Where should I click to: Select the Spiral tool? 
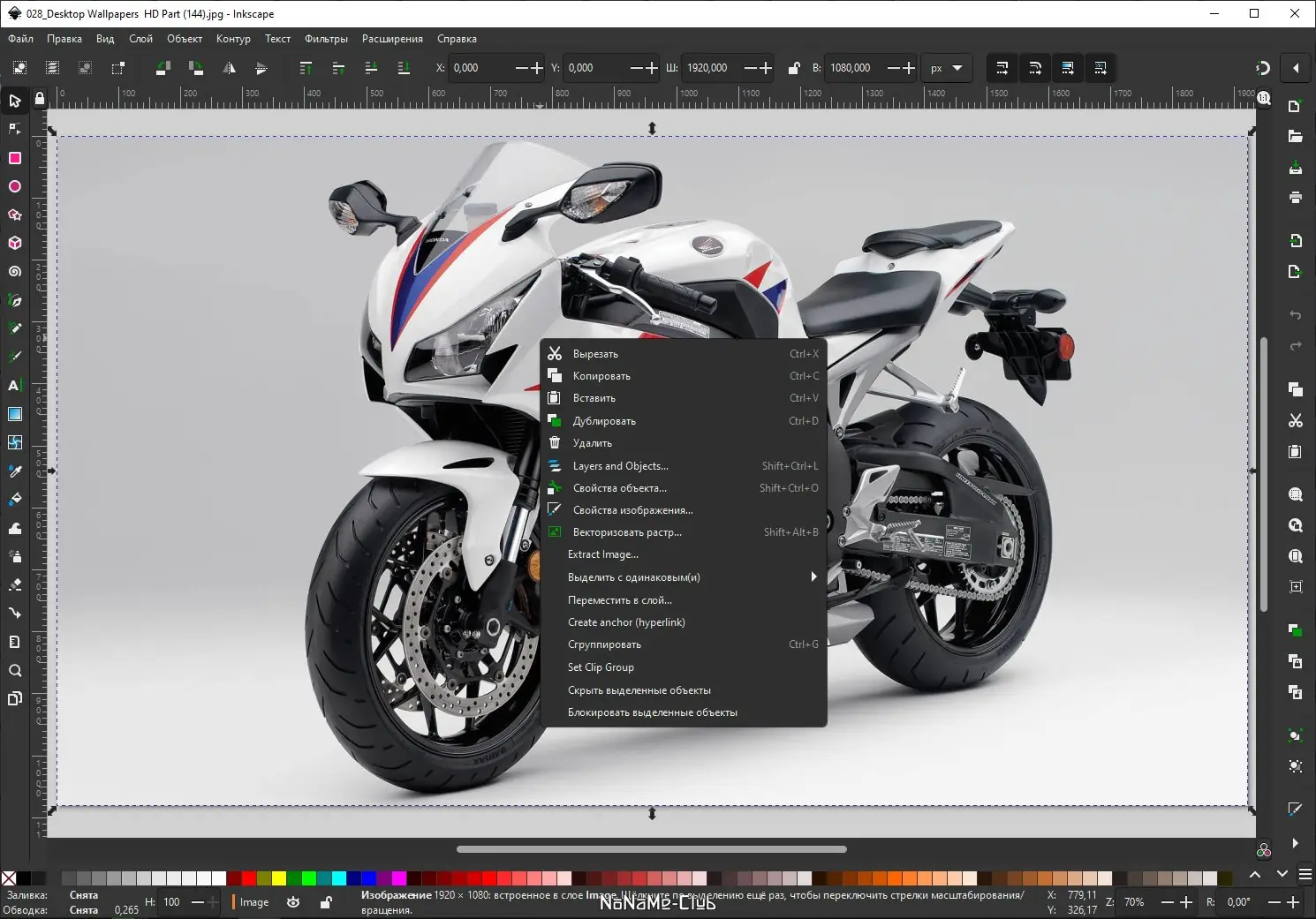click(x=15, y=271)
